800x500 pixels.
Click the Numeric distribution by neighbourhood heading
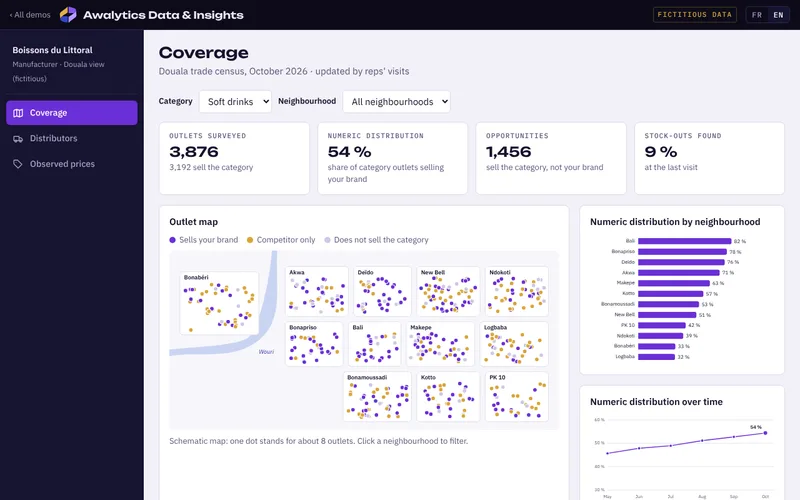(x=675, y=222)
